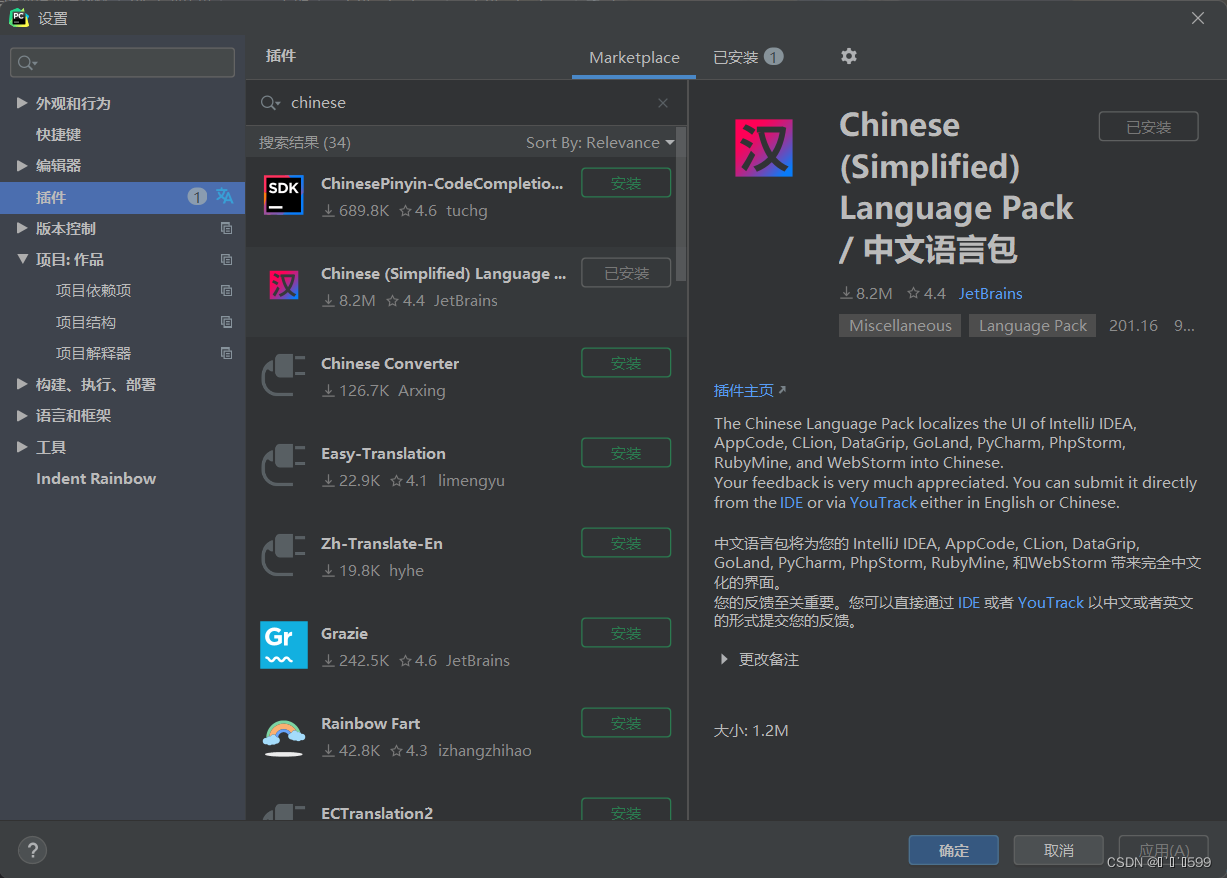Switch to the Marketplace tab

pos(634,58)
